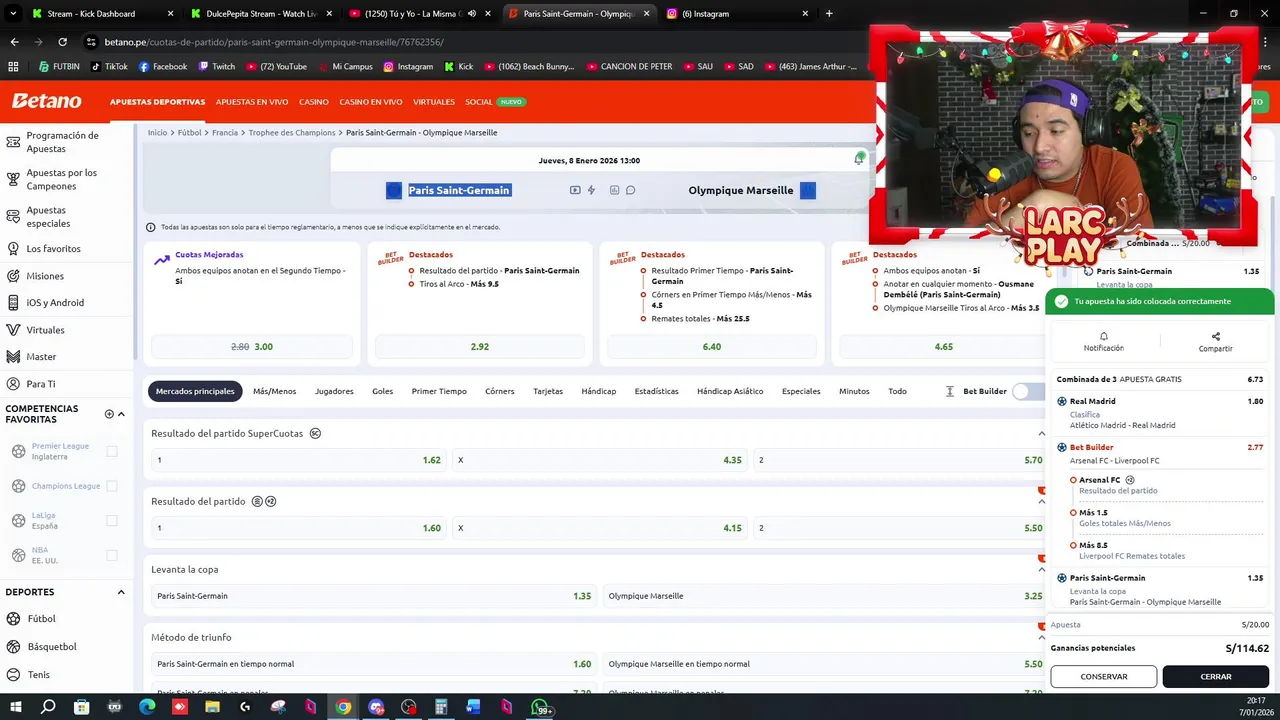Screen dimensions: 1280x720
Task: Open Para Ti sidebar icon
Action: (13, 384)
